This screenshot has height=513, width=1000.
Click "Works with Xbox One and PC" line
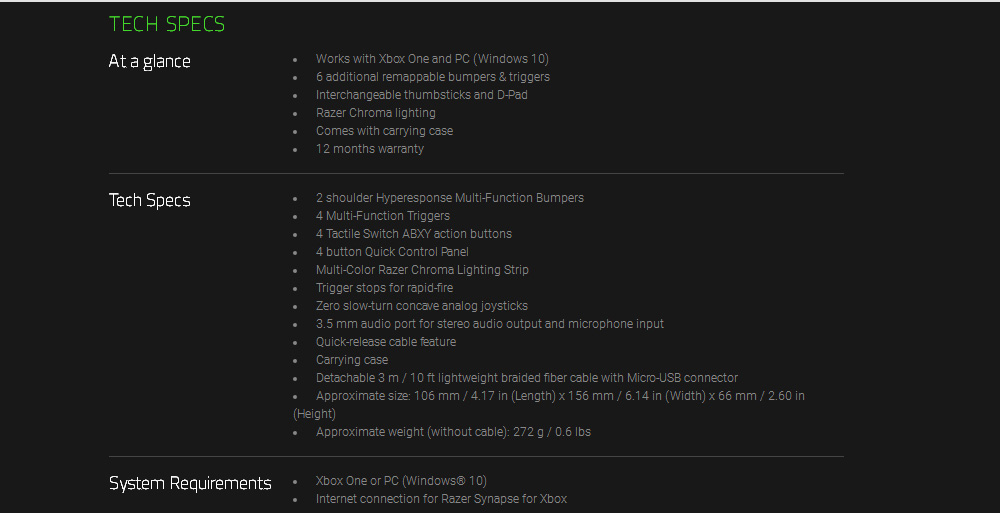[432, 59]
